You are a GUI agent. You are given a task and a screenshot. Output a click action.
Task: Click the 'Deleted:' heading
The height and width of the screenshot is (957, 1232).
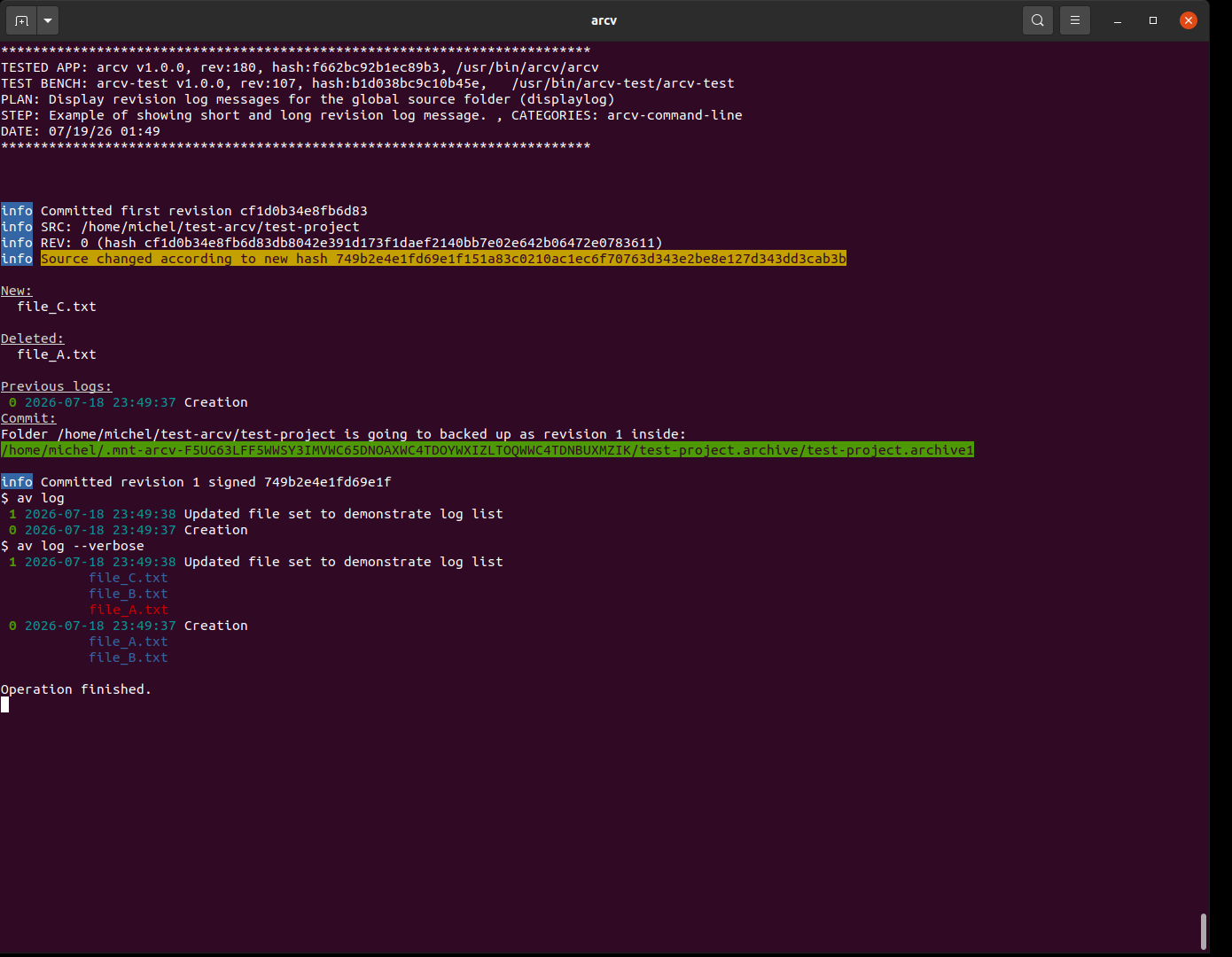(x=33, y=338)
